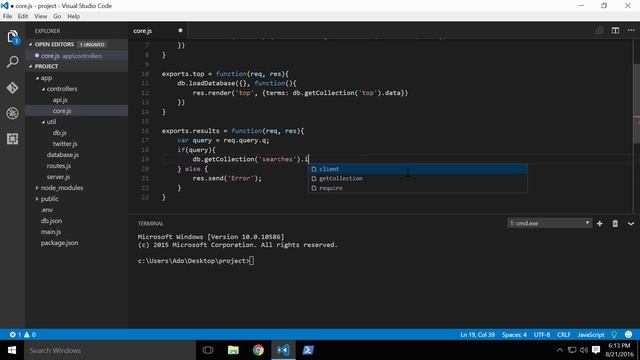Click Ln 19, Col 39 in status bar
The image size is (640, 360).
point(477,334)
